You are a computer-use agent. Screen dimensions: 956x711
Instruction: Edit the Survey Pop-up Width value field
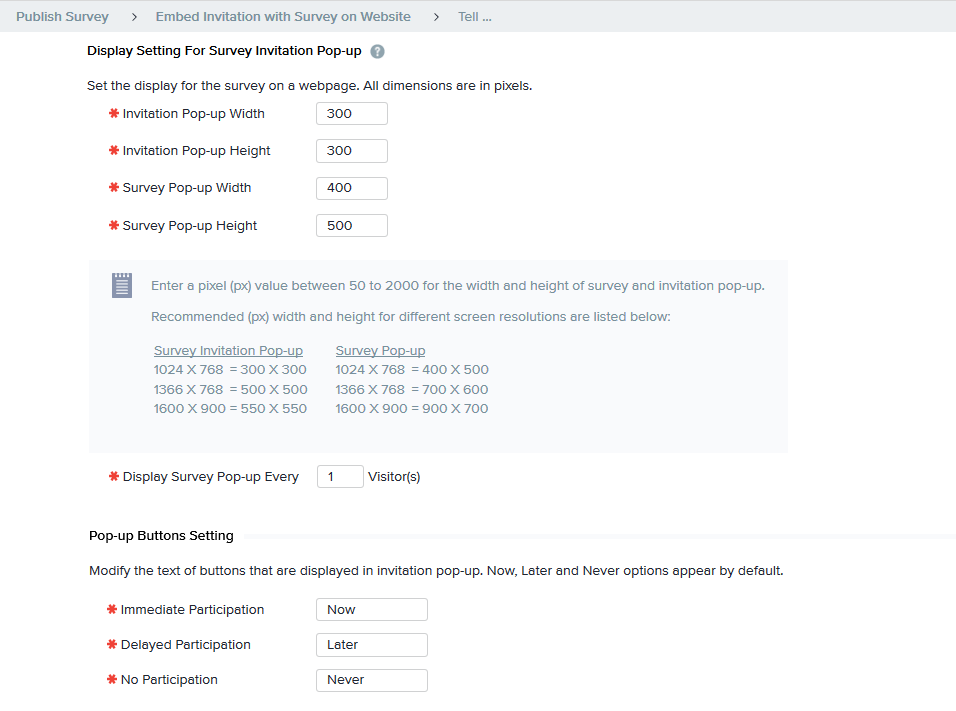[x=351, y=188]
